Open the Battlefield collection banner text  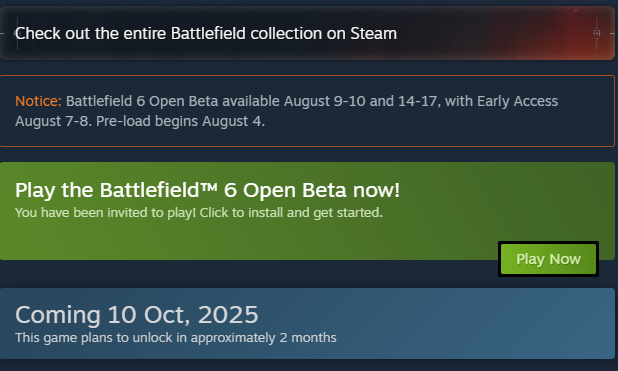tap(206, 34)
